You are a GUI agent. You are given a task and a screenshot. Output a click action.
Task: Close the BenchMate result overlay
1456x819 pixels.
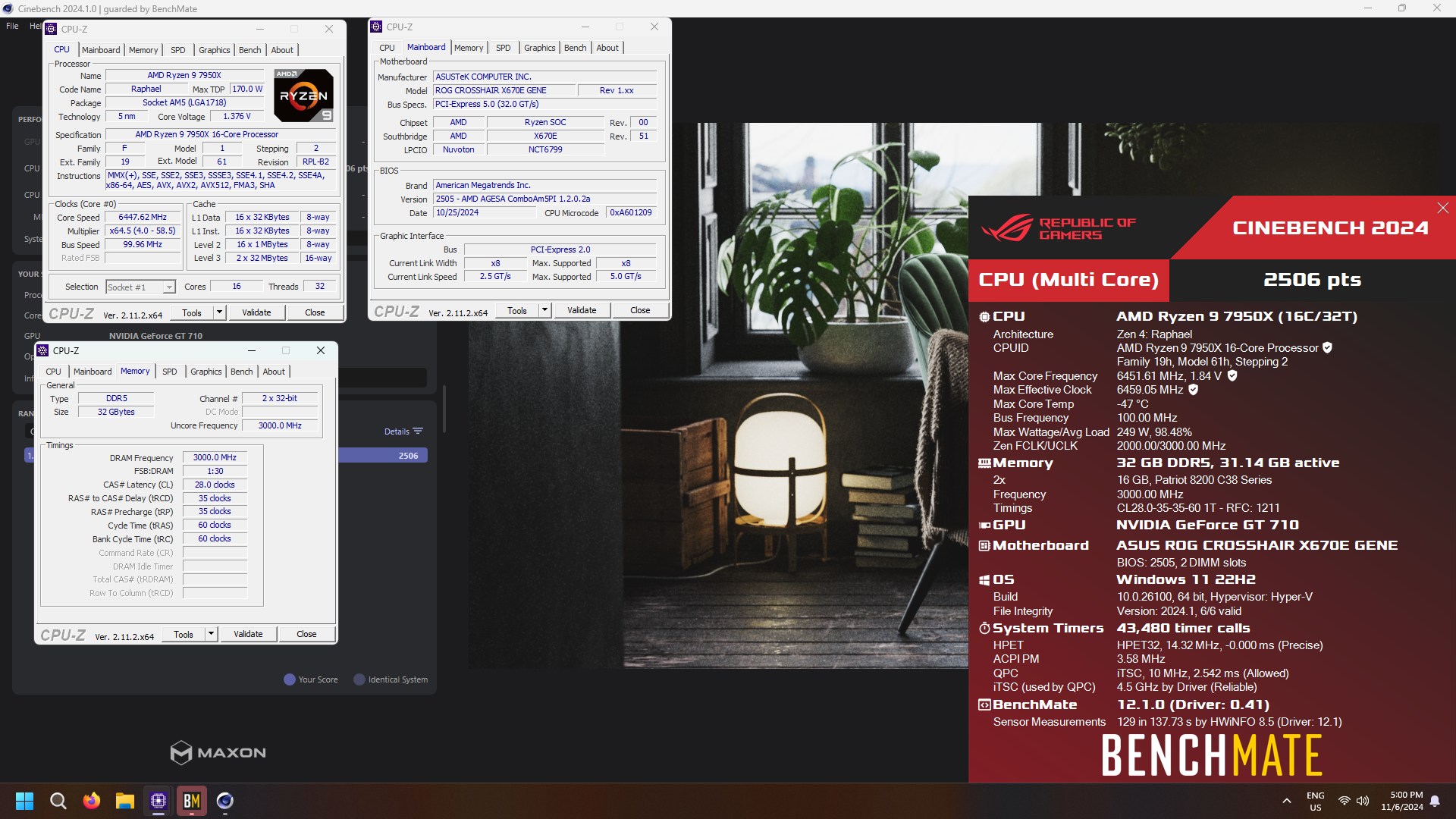point(1442,208)
